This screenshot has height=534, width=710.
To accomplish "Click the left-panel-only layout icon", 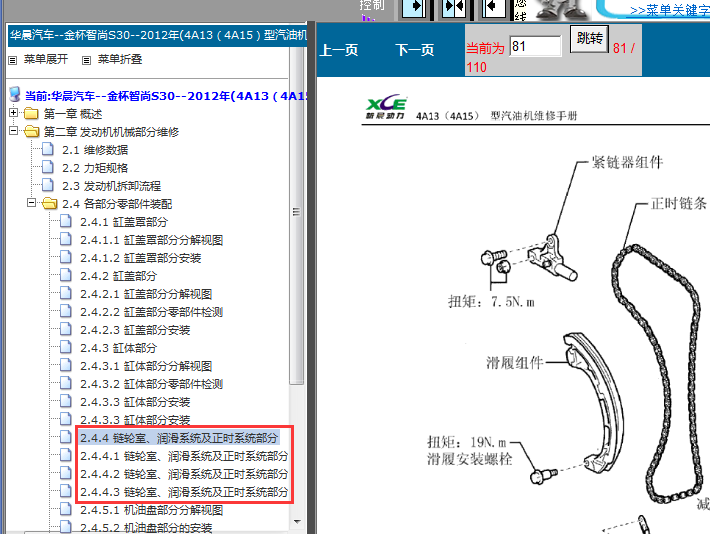I will pyautogui.click(x=414, y=8).
